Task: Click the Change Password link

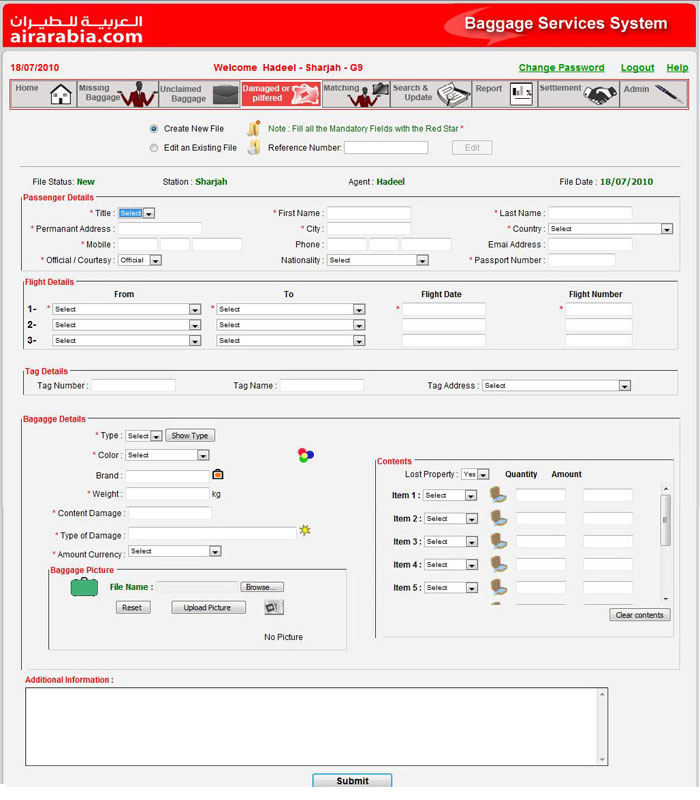Action: pos(561,68)
